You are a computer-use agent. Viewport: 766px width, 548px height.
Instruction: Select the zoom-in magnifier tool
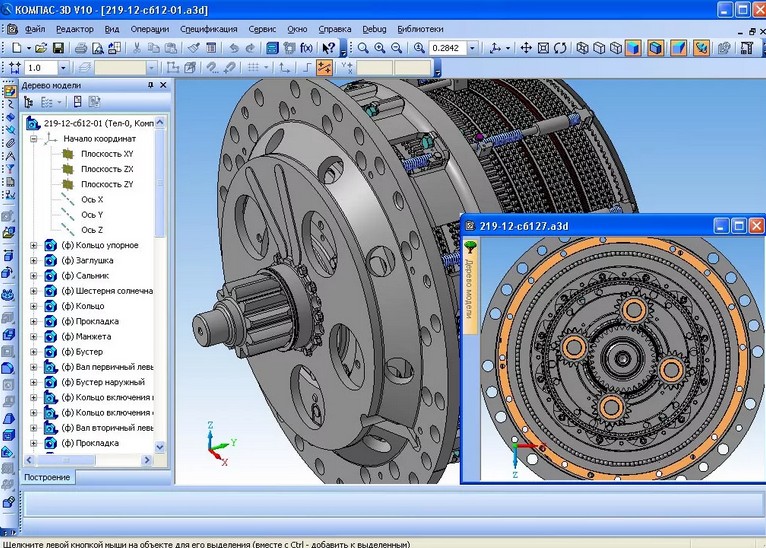379,48
